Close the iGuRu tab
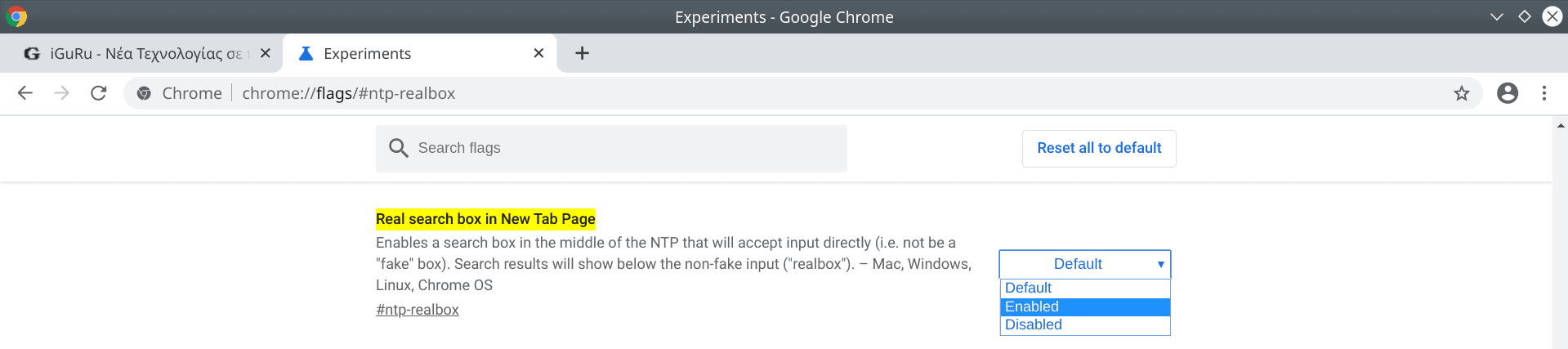The image size is (1568, 349). [265, 53]
